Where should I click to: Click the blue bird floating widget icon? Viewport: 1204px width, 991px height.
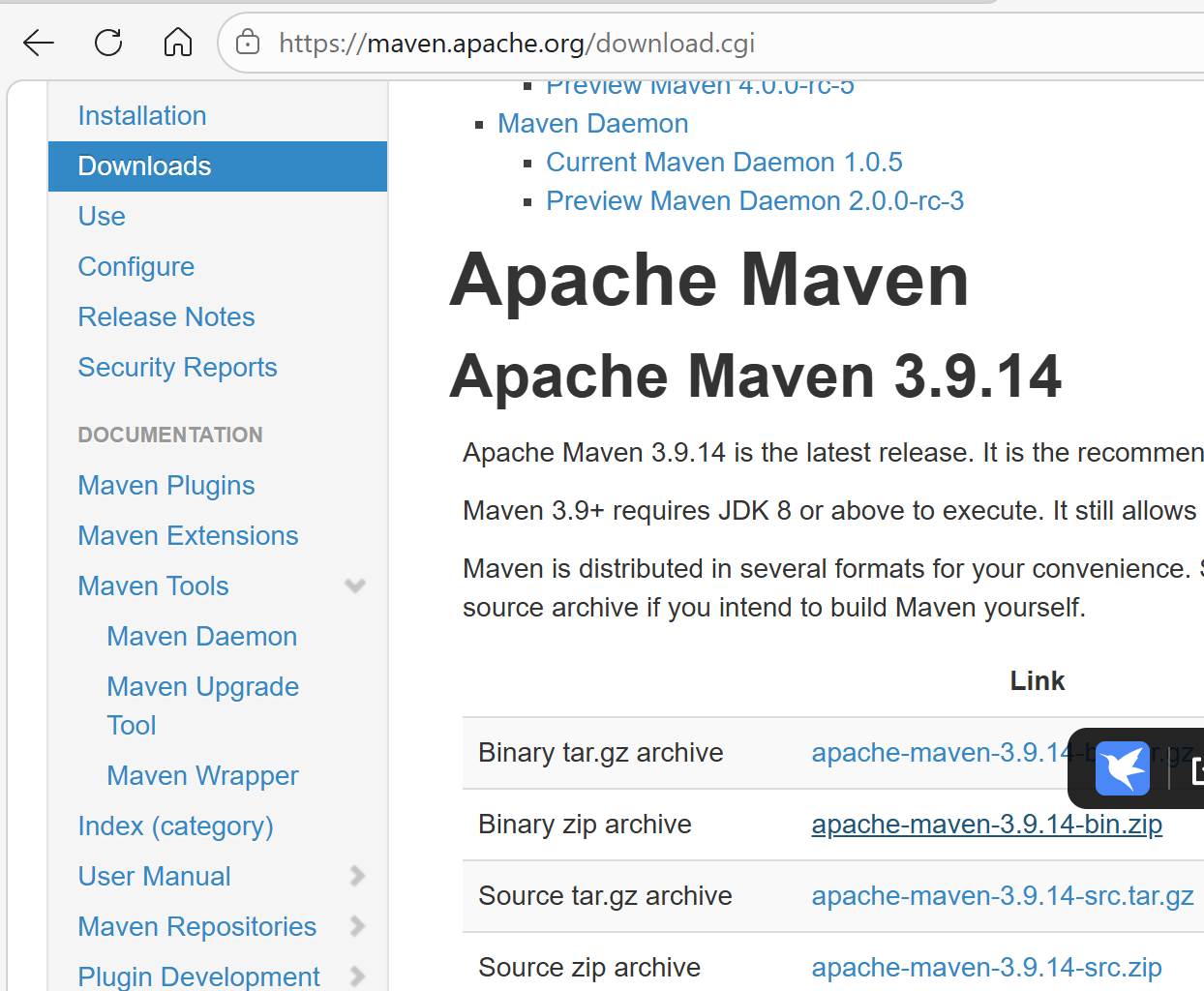tap(1123, 768)
